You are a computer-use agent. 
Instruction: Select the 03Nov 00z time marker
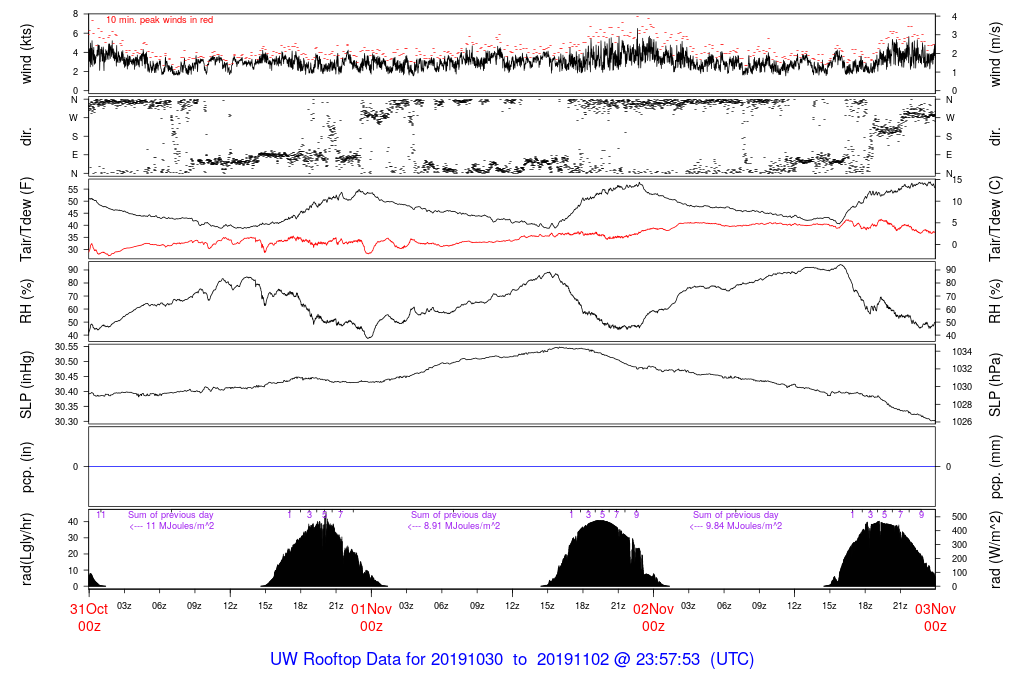935,617
